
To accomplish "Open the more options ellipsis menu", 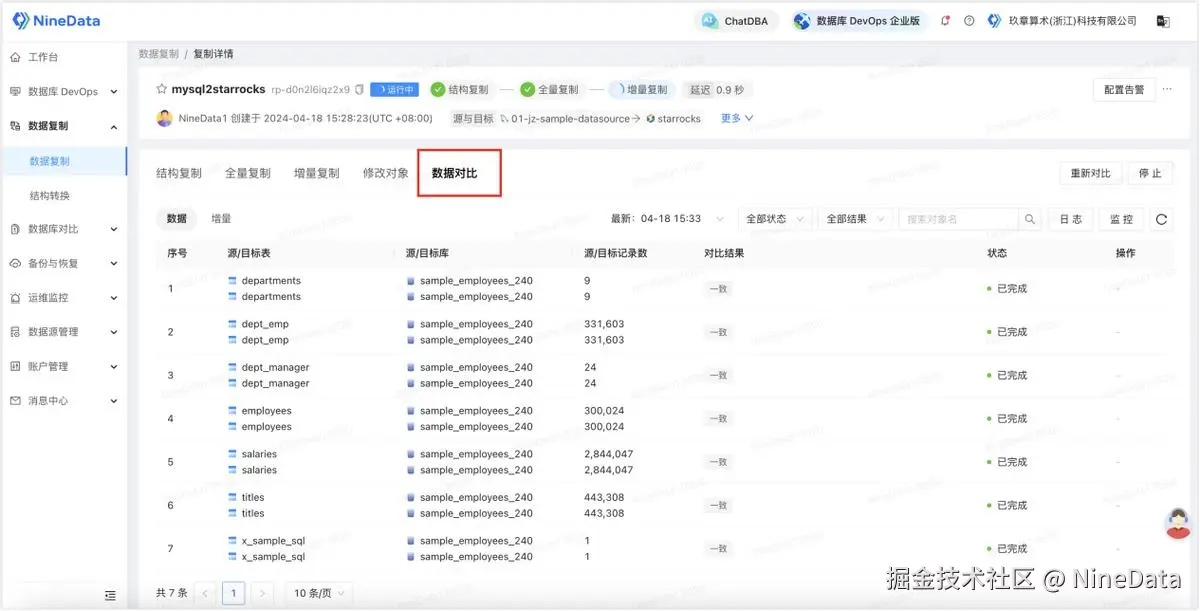I will pos(1166,89).
